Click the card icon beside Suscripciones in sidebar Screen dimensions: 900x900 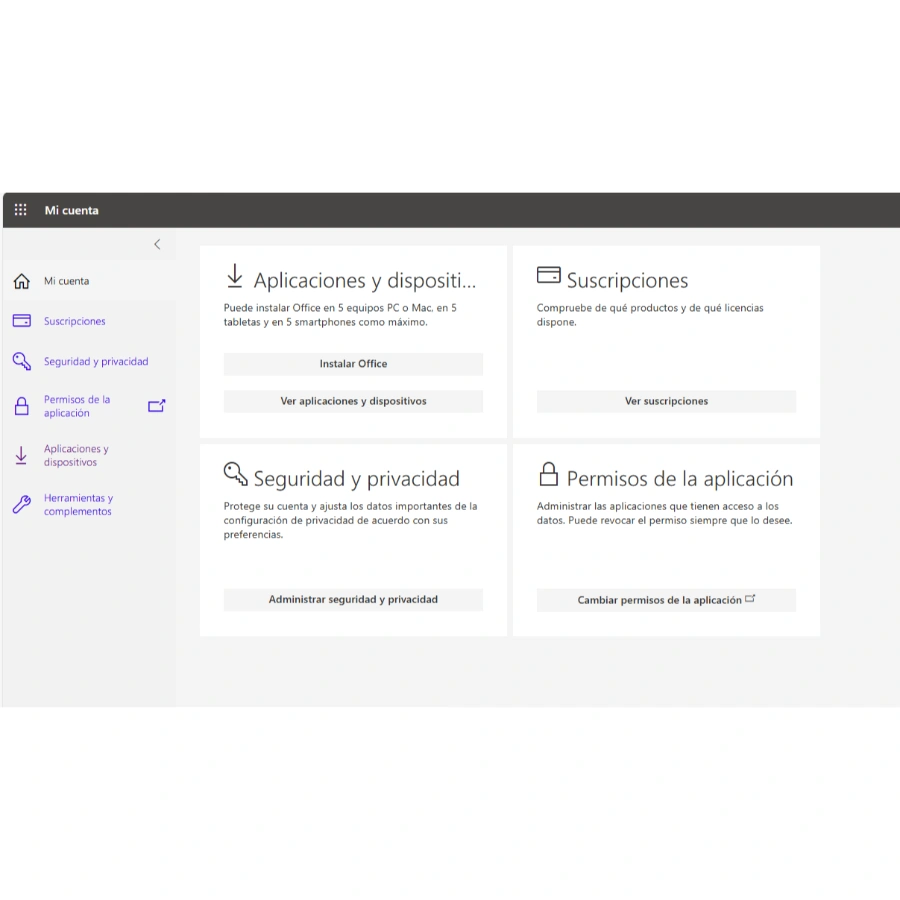coord(21,321)
